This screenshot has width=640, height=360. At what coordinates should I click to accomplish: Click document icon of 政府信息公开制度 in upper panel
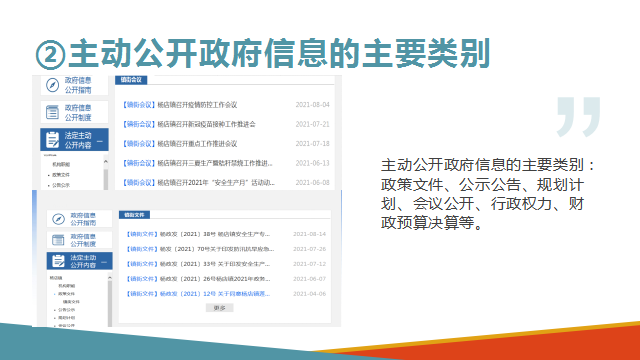[x=53, y=112]
